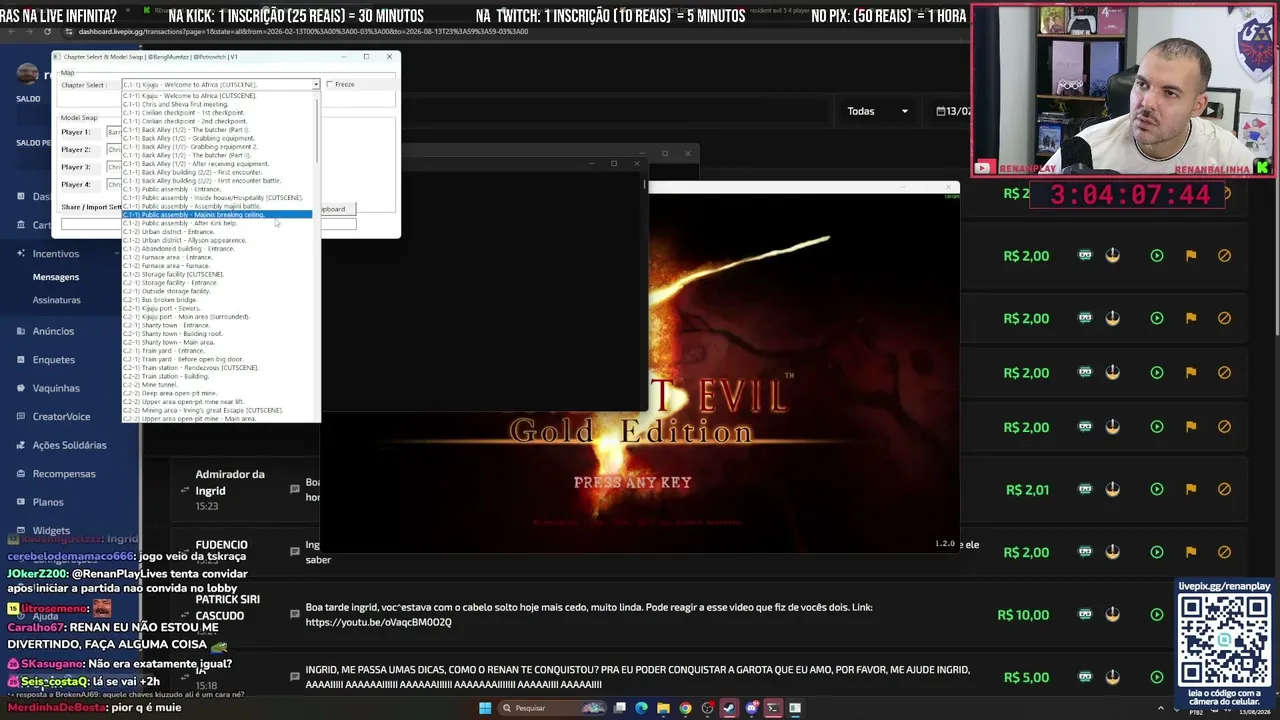Click the round avatar icon in the R$ 2,01 row
The height and width of the screenshot is (720, 1280).
click(1112, 489)
